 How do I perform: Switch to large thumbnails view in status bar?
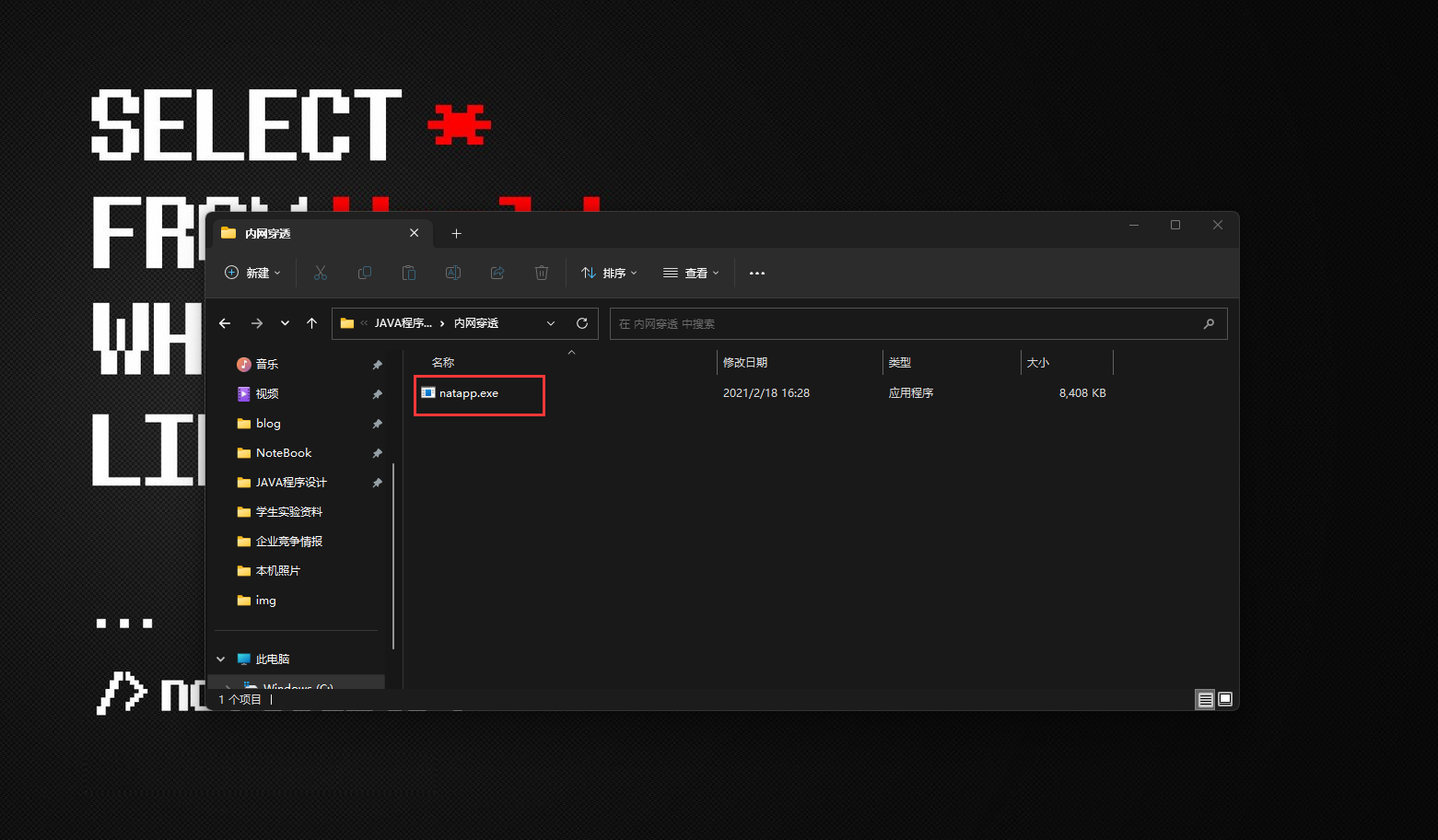click(x=1225, y=700)
